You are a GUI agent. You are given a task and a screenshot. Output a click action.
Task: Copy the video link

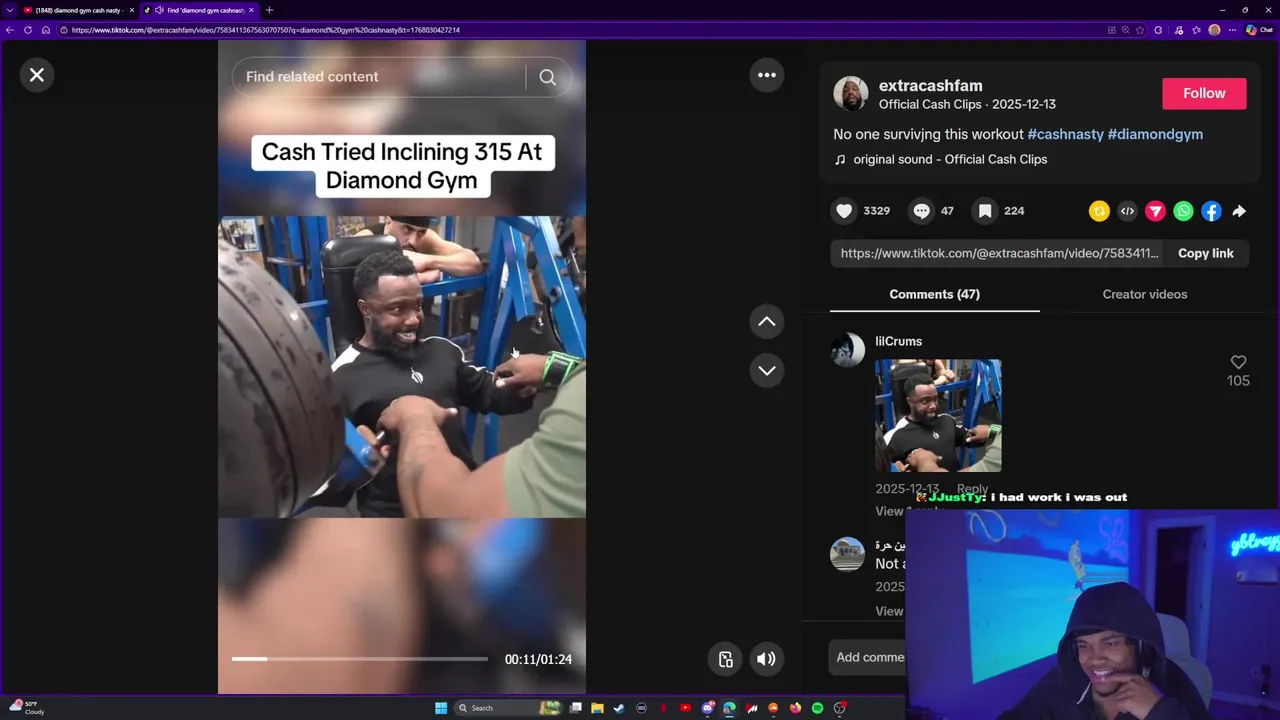[x=1205, y=253]
